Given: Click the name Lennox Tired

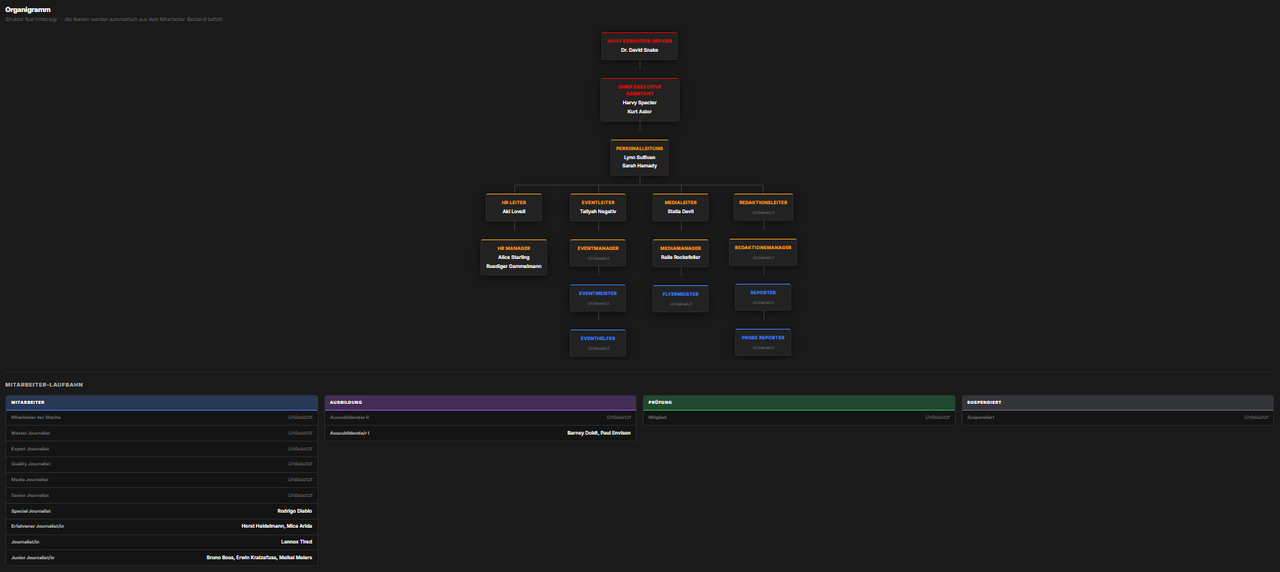Looking at the screenshot, I should [297, 542].
